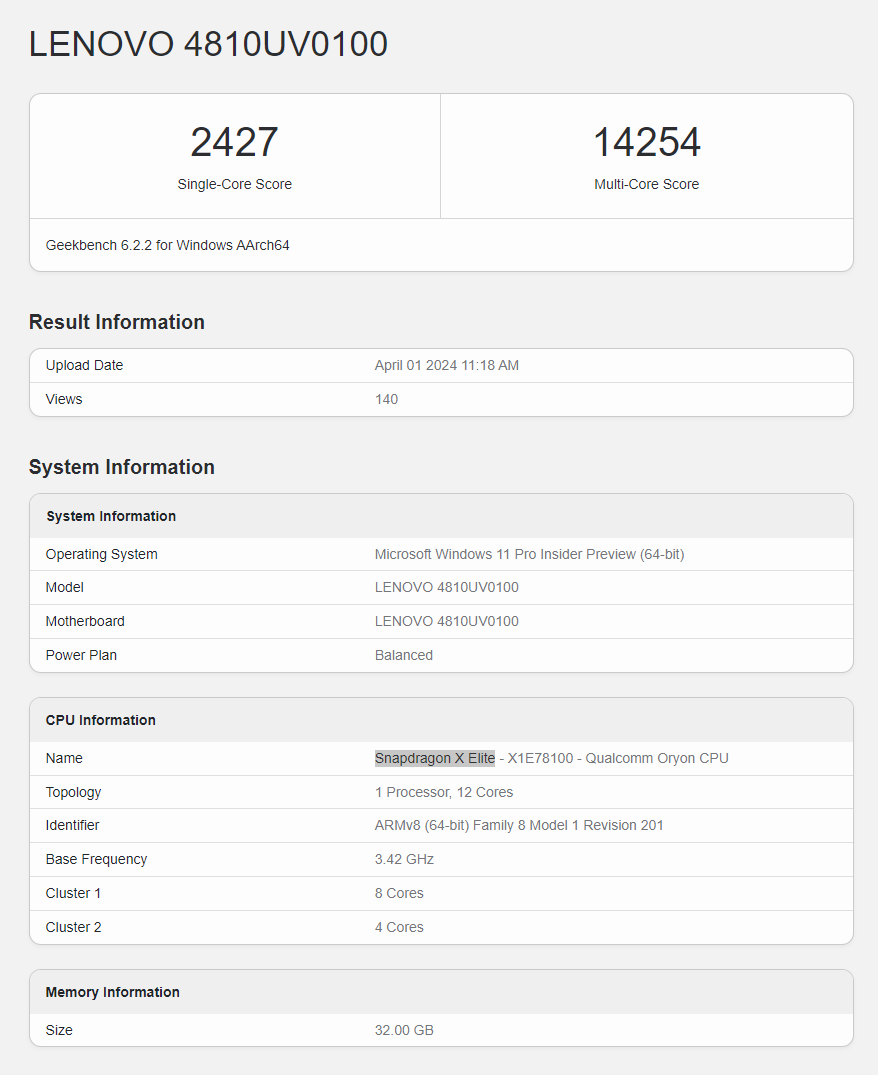The image size is (878, 1075).
Task: Select "ARMv8 (64-bit) Family 8 Model 1 Revision 201"
Action: click(519, 825)
